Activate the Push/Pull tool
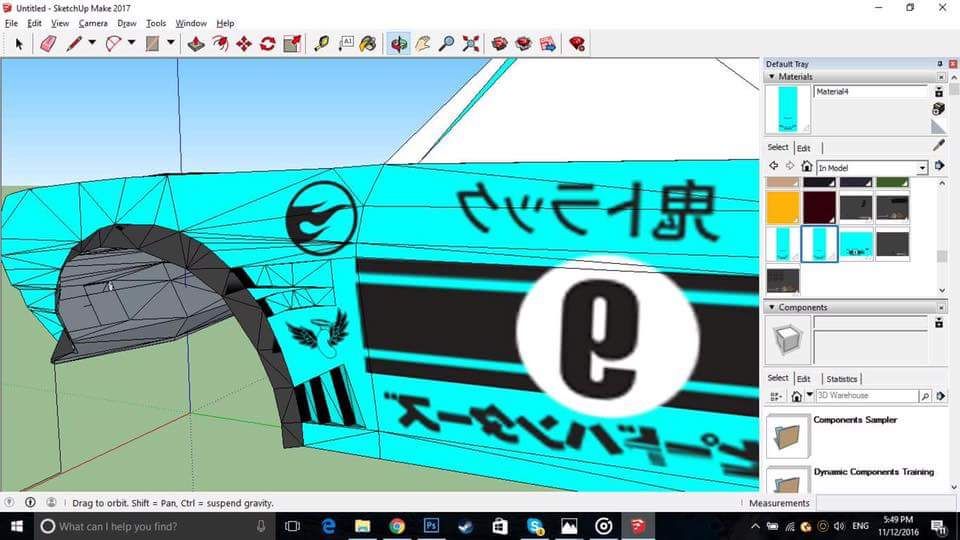Viewport: 960px width, 540px height. (196, 44)
